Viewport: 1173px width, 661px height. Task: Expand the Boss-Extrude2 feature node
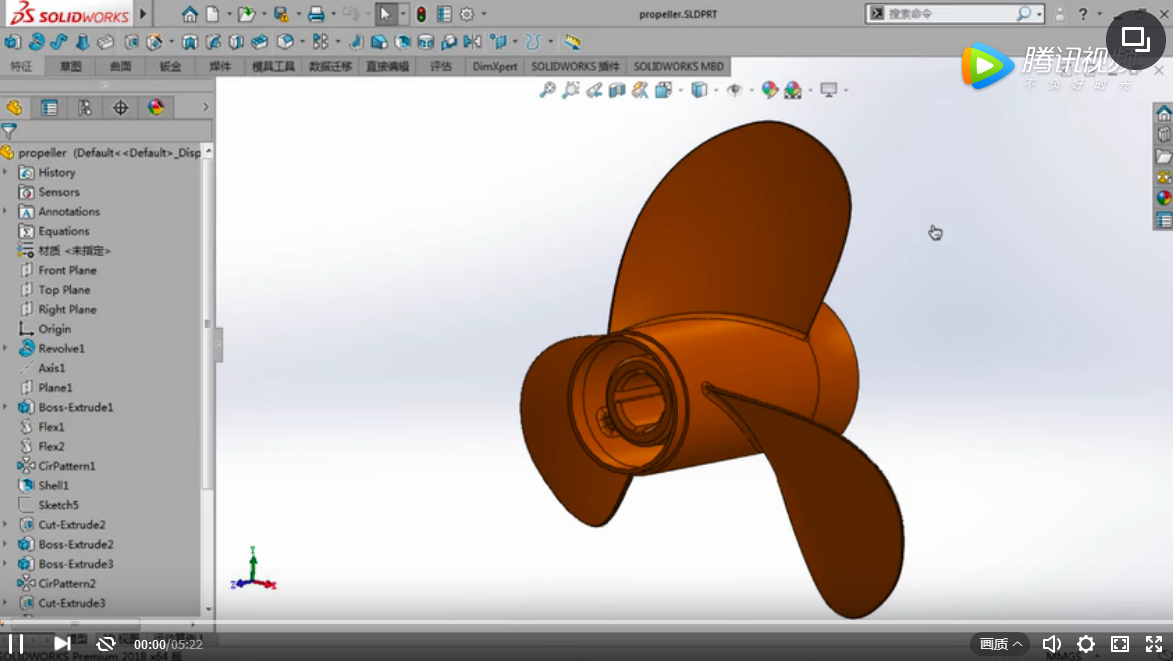[x=6, y=544]
